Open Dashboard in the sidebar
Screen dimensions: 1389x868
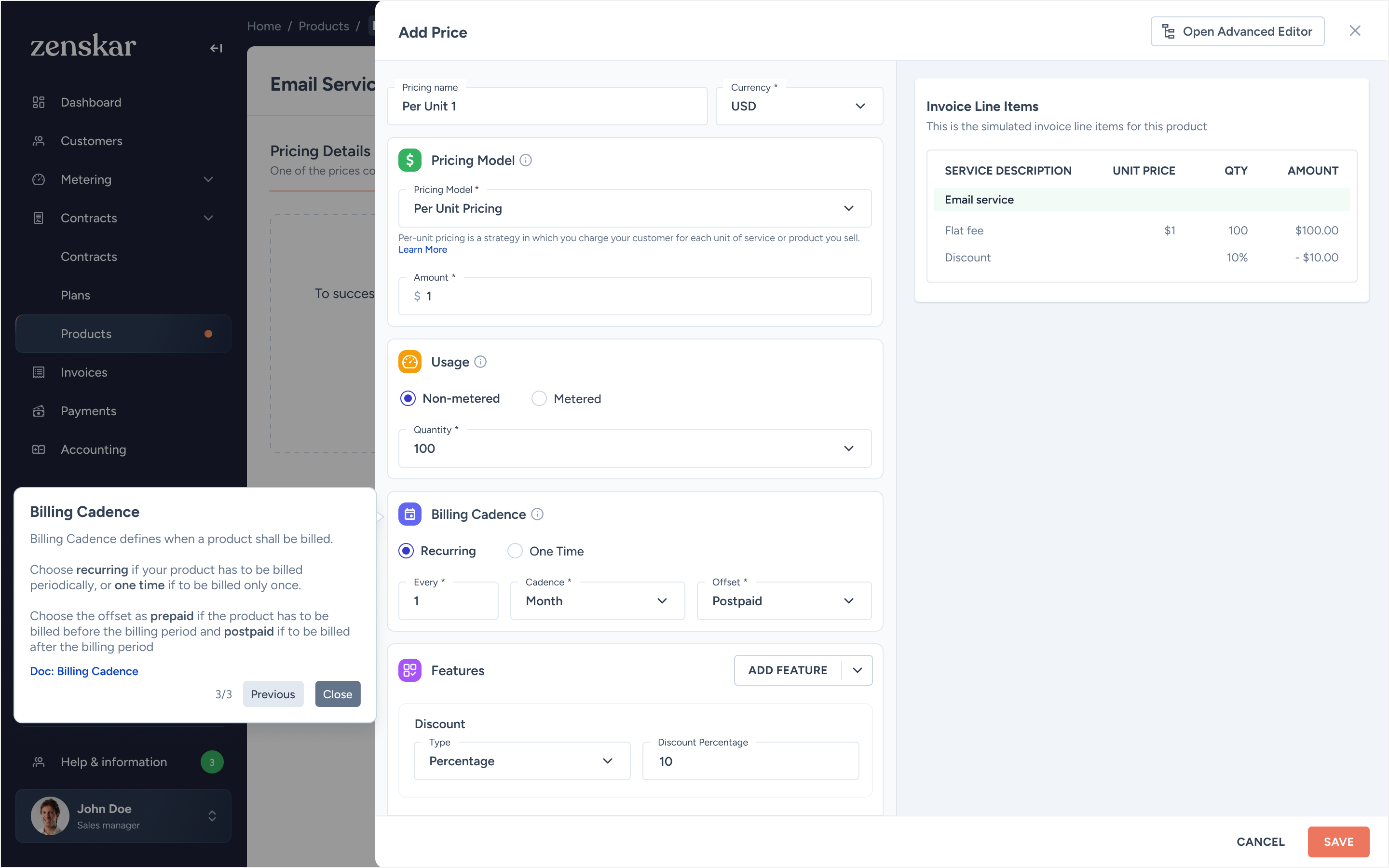[x=123, y=102]
